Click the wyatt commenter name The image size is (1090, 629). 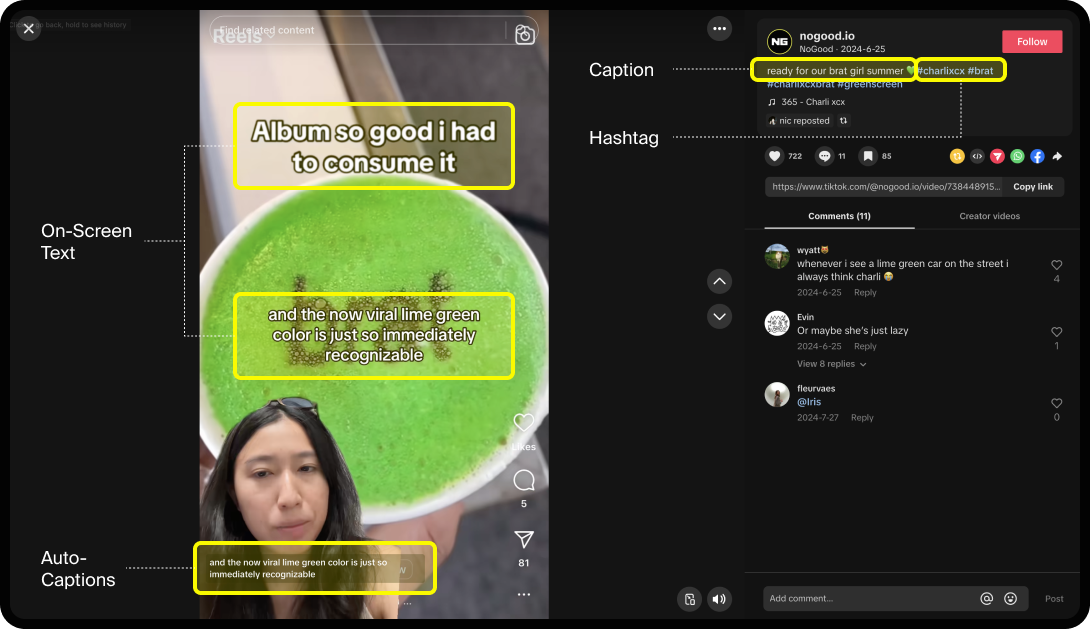(808, 250)
